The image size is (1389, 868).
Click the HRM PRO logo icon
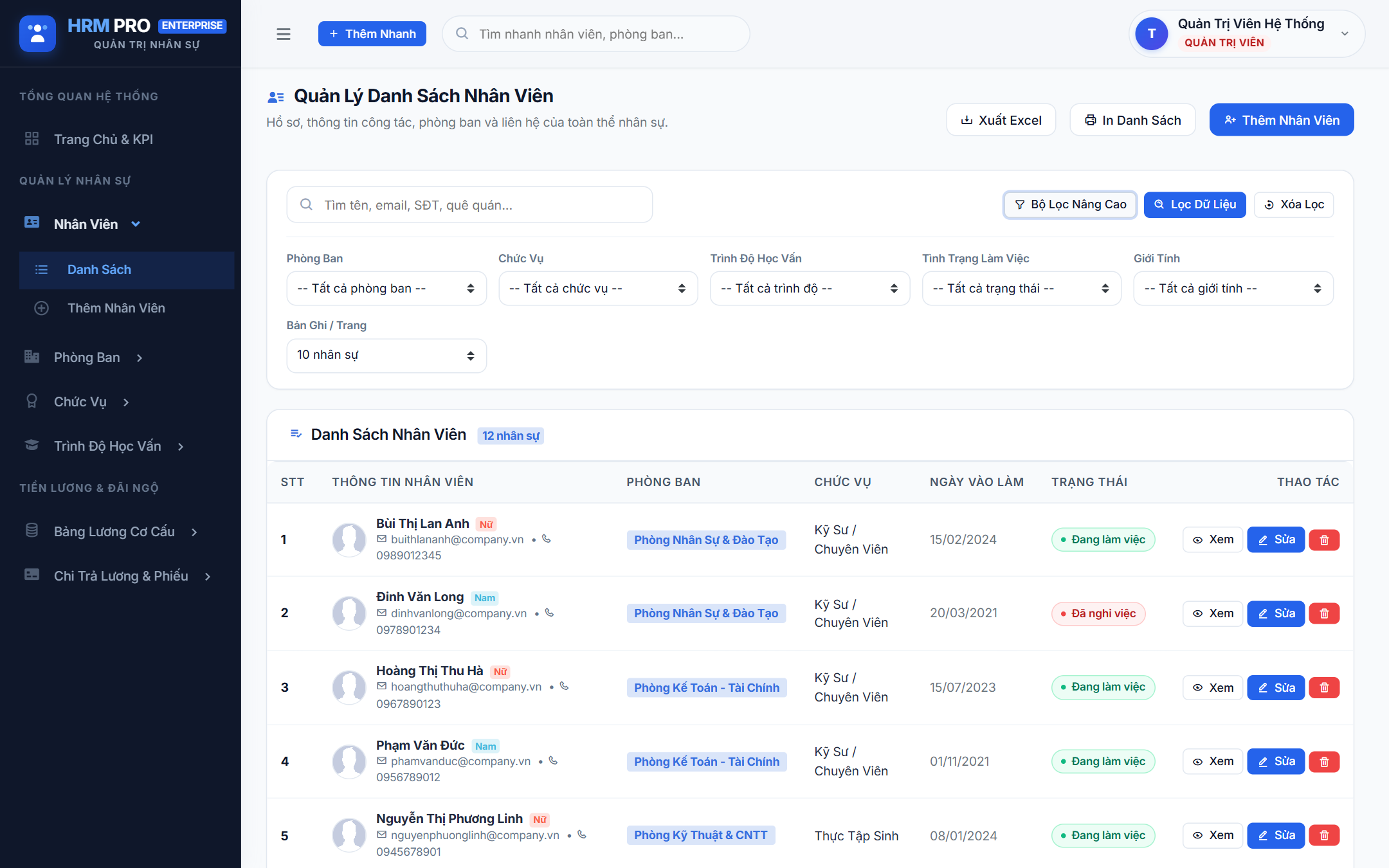point(37,33)
